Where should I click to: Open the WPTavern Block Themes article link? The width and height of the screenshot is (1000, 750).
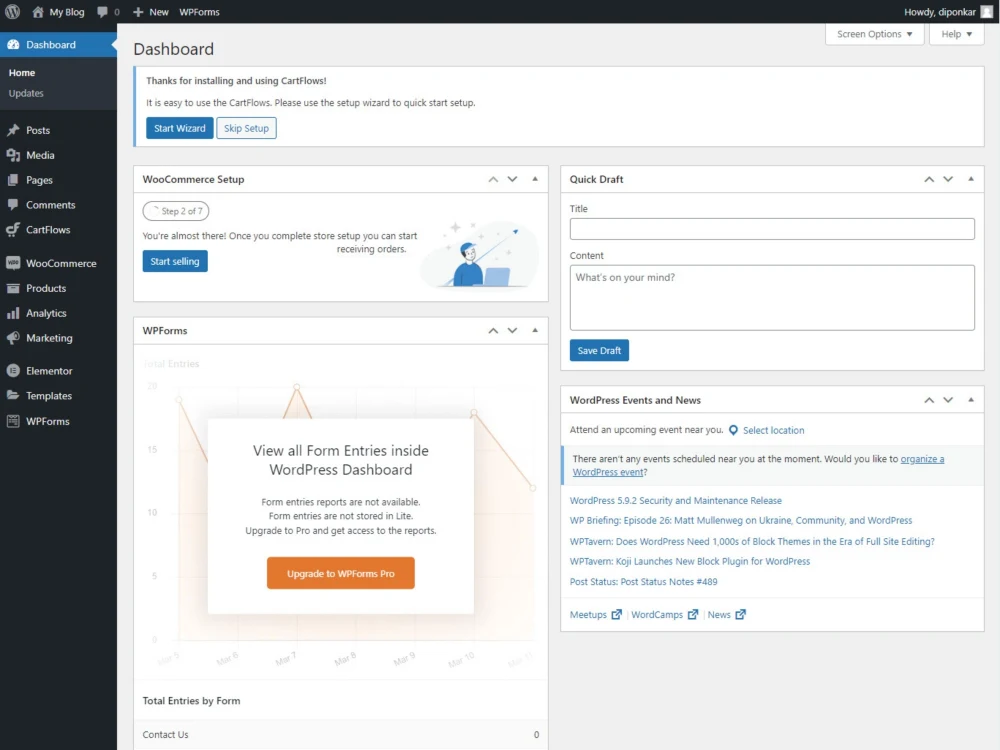(x=752, y=541)
